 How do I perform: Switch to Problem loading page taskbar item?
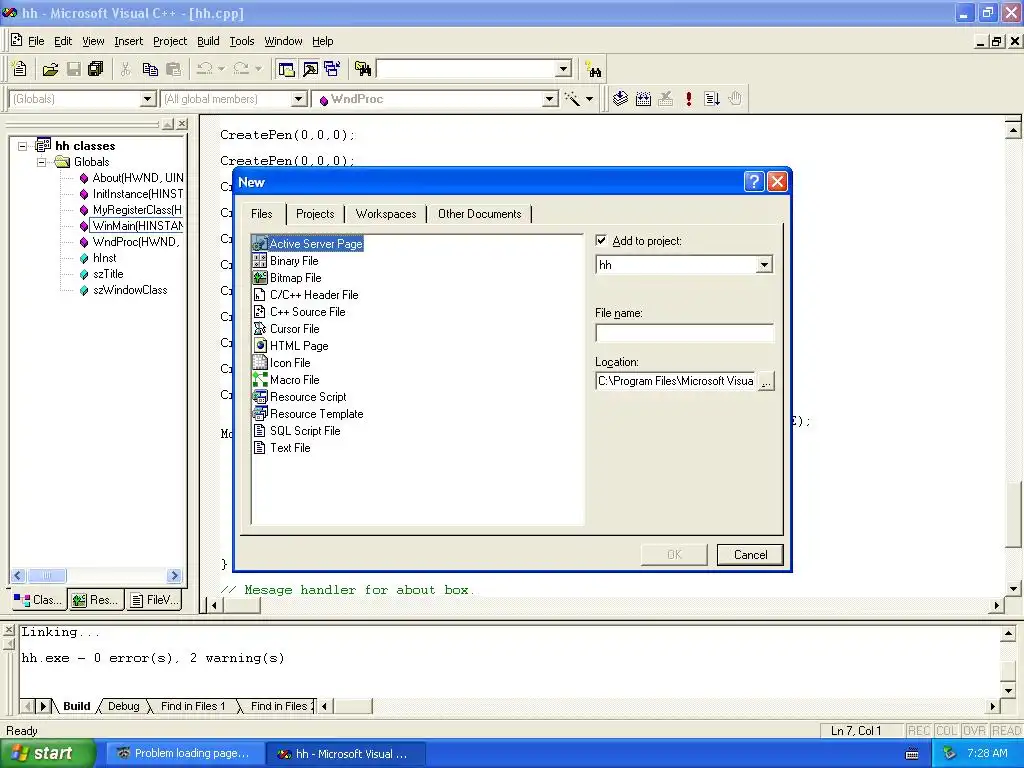[x=185, y=754]
